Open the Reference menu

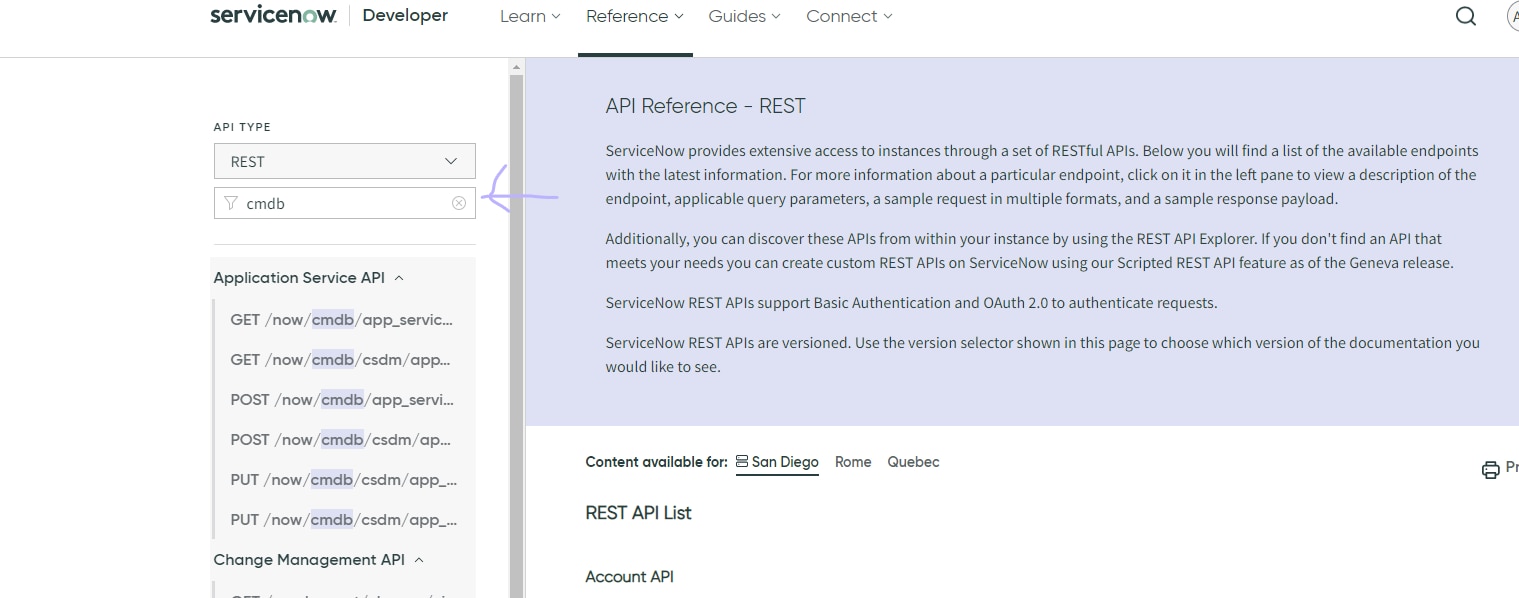(635, 16)
